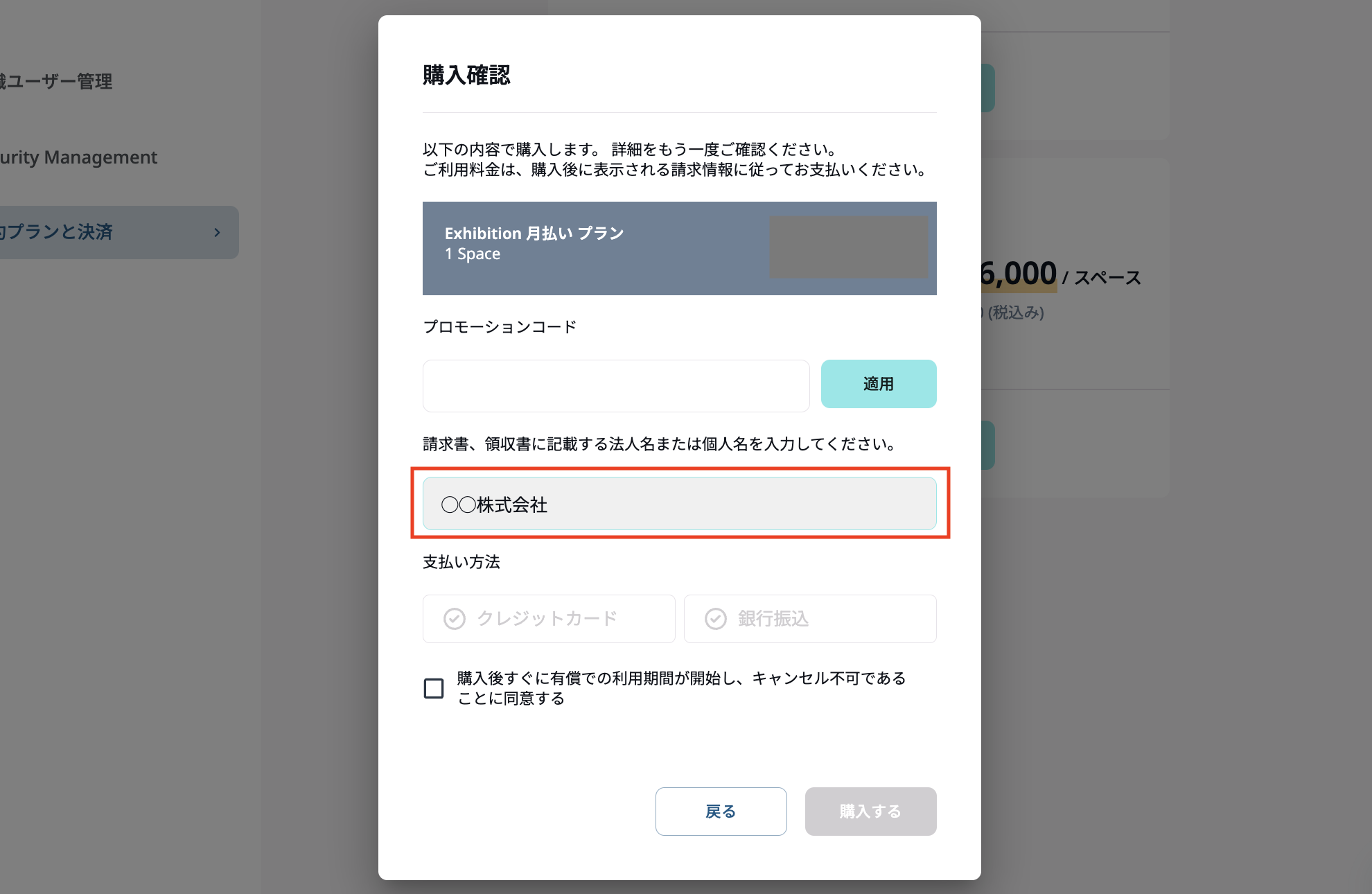Click the 購入する purchase button
This screenshot has height=894, width=1372.
tap(871, 812)
